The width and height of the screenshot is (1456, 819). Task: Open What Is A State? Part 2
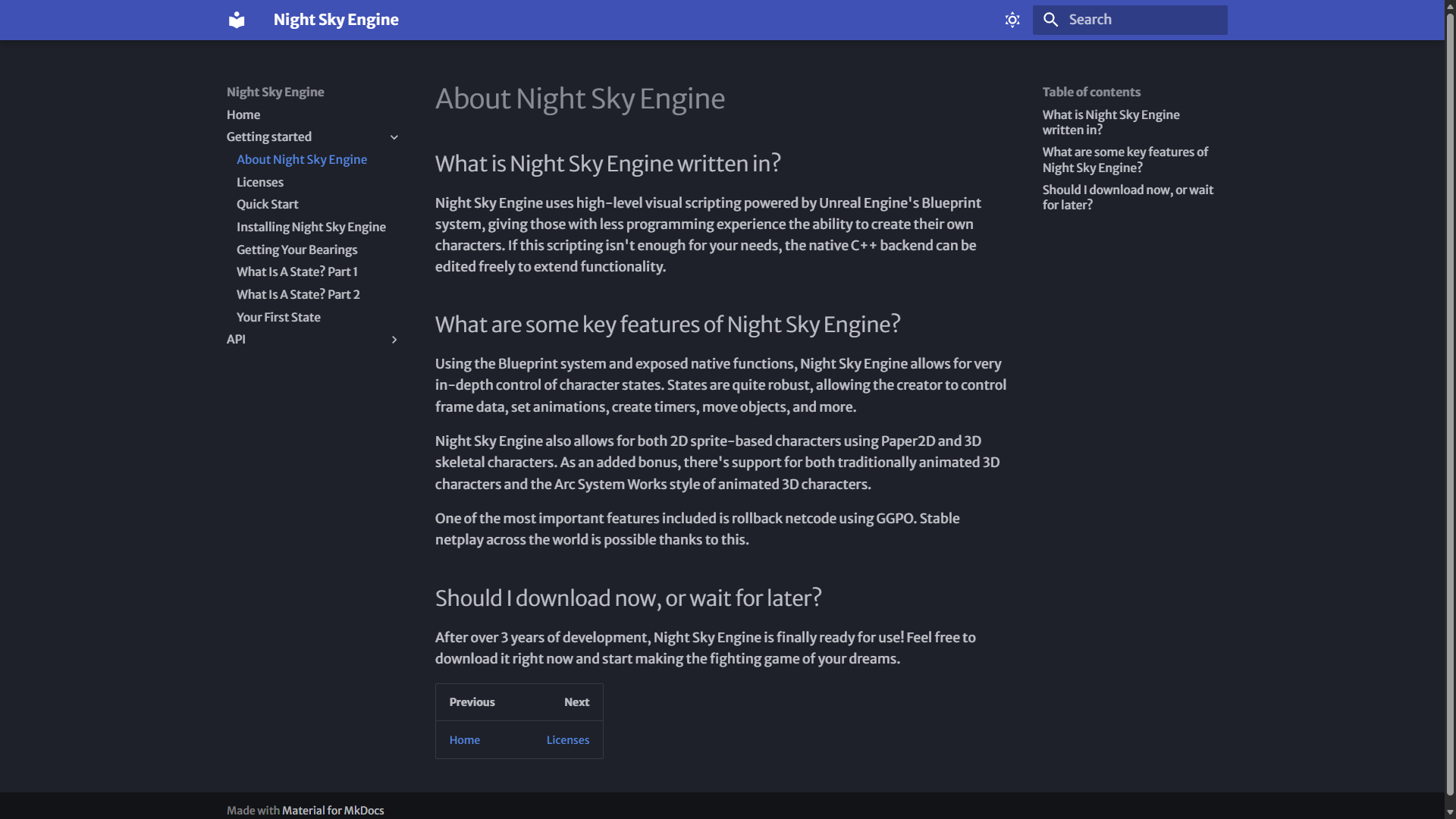298,294
